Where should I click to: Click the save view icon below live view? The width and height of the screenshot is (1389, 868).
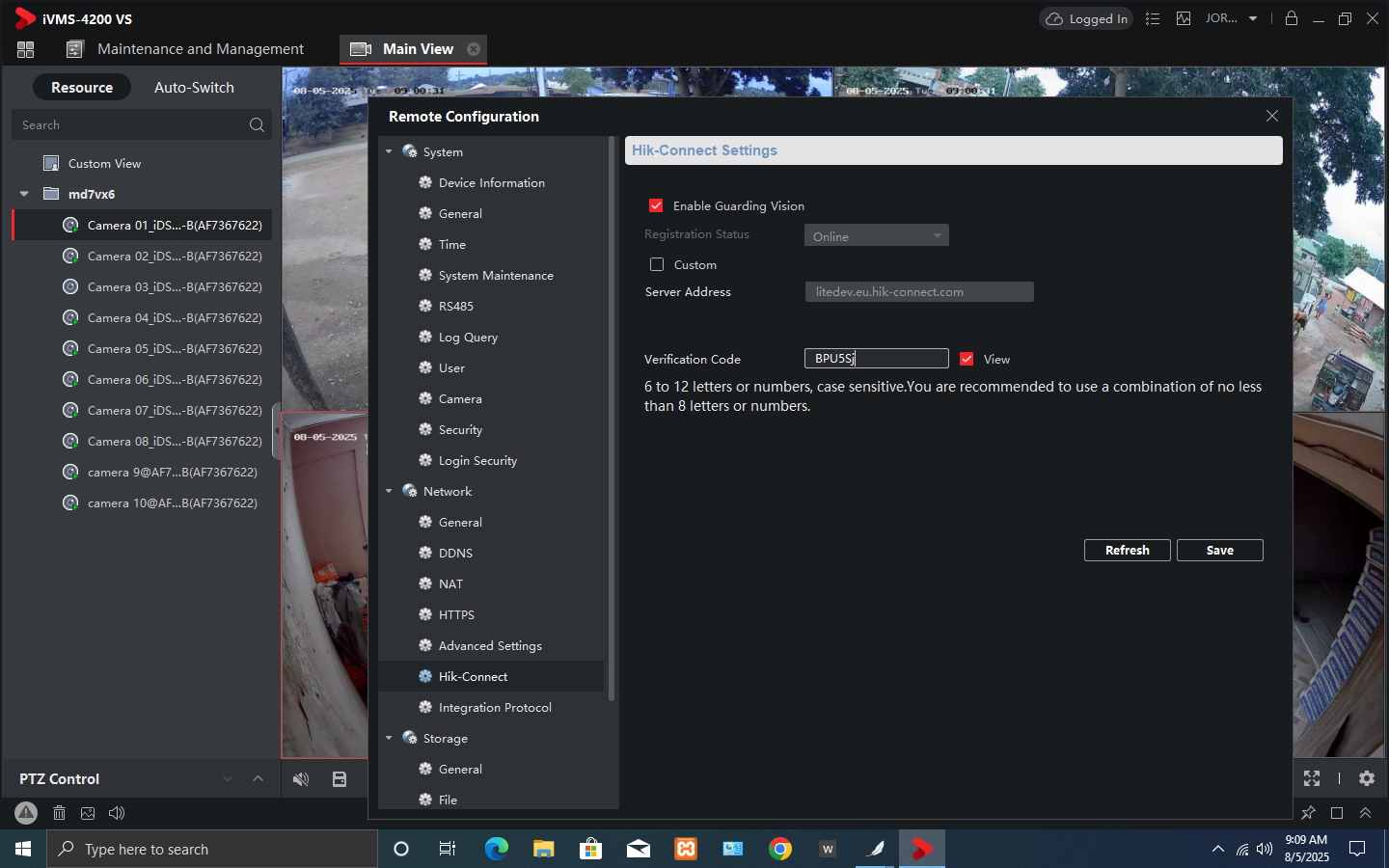tap(340, 779)
